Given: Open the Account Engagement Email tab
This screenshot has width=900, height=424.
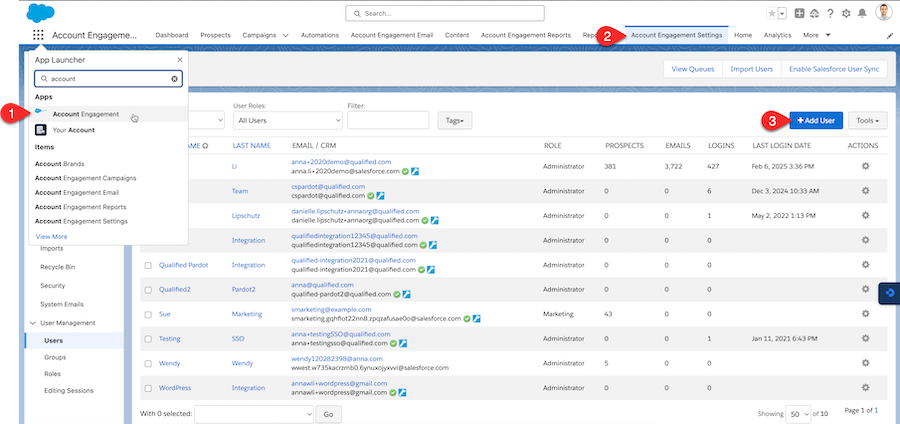Looking at the screenshot, I should pos(392,35).
